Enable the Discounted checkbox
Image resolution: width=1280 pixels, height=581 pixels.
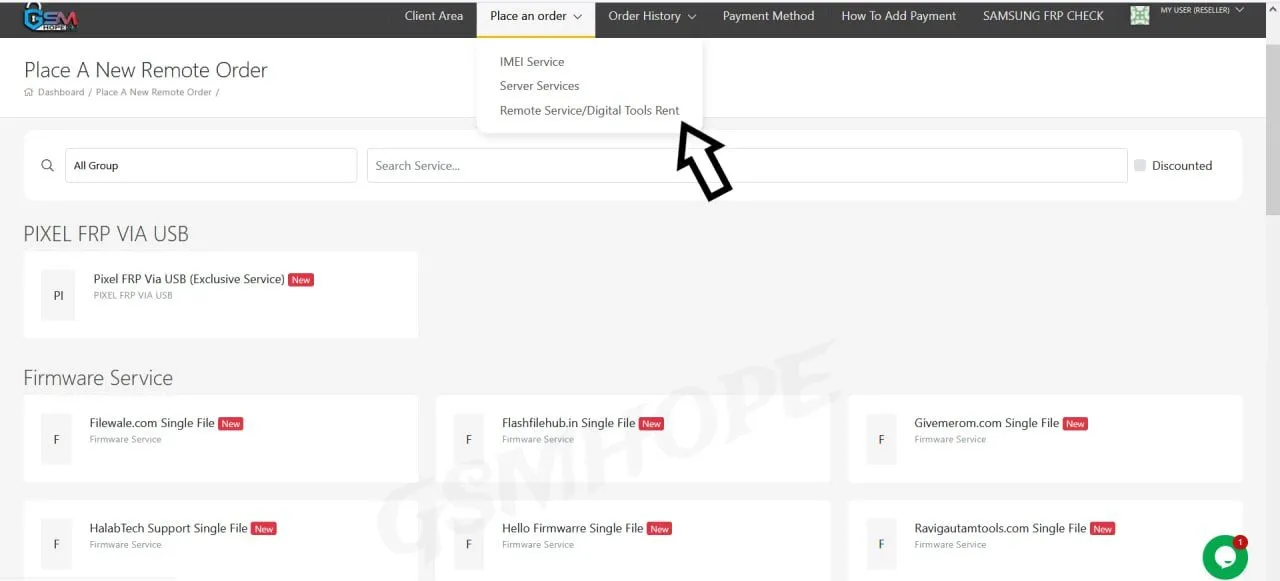(x=1140, y=166)
